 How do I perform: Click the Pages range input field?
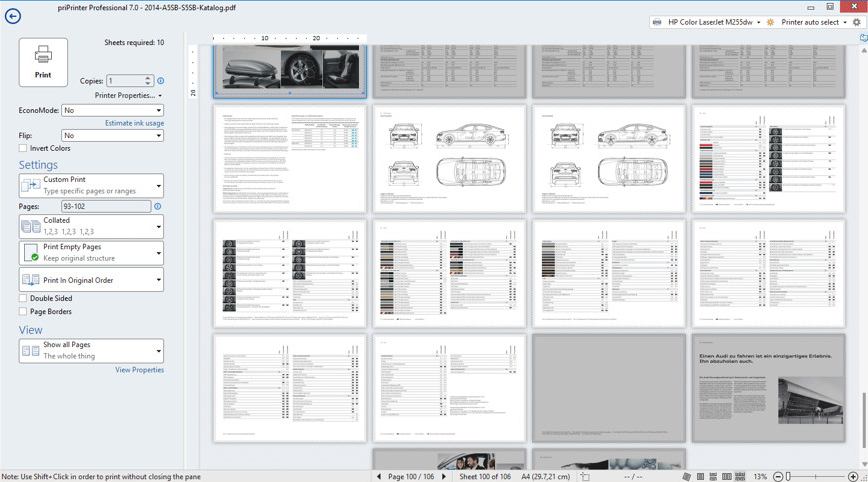coord(105,207)
